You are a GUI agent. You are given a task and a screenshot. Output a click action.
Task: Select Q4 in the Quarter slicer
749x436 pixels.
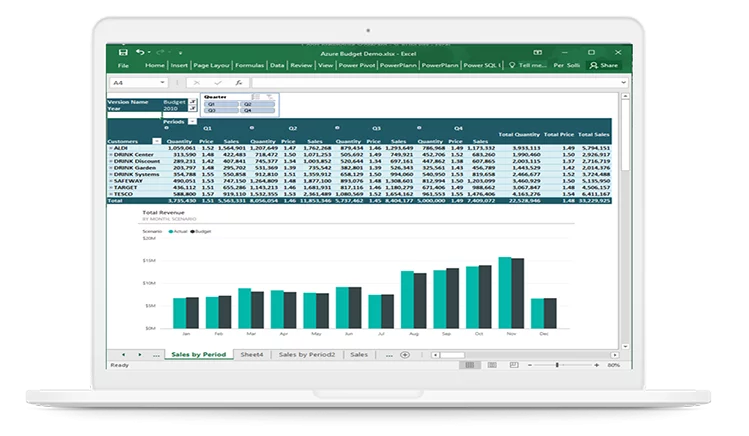[x=257, y=110]
